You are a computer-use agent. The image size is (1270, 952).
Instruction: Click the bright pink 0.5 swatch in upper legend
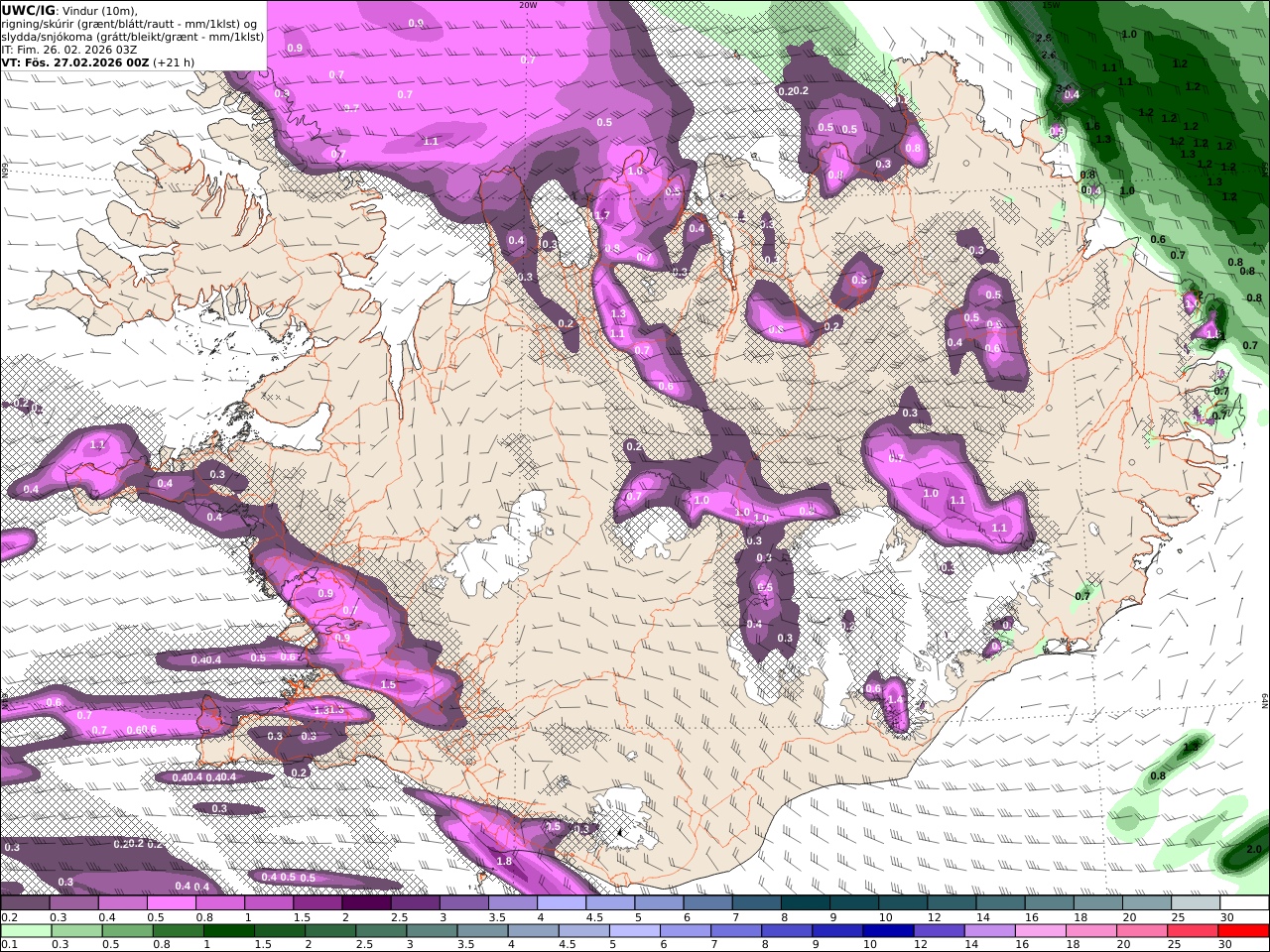(171, 902)
